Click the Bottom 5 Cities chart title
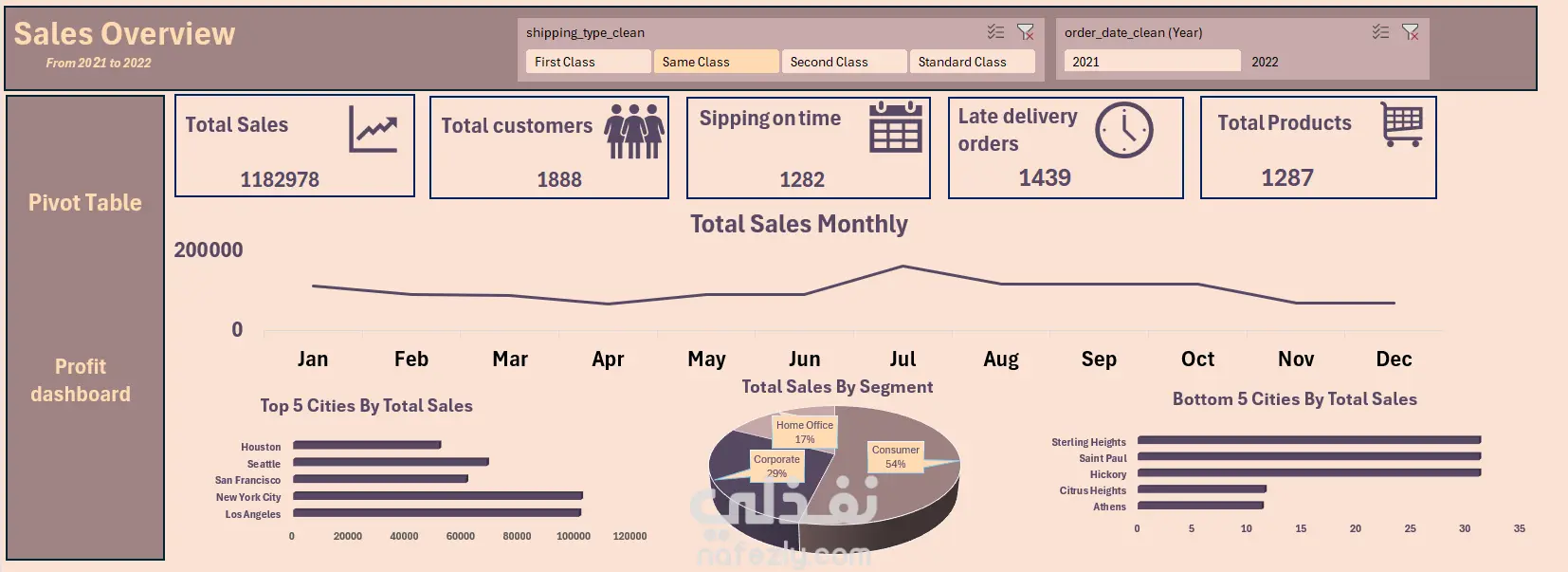This screenshot has width=1568, height=572. coord(1295,398)
